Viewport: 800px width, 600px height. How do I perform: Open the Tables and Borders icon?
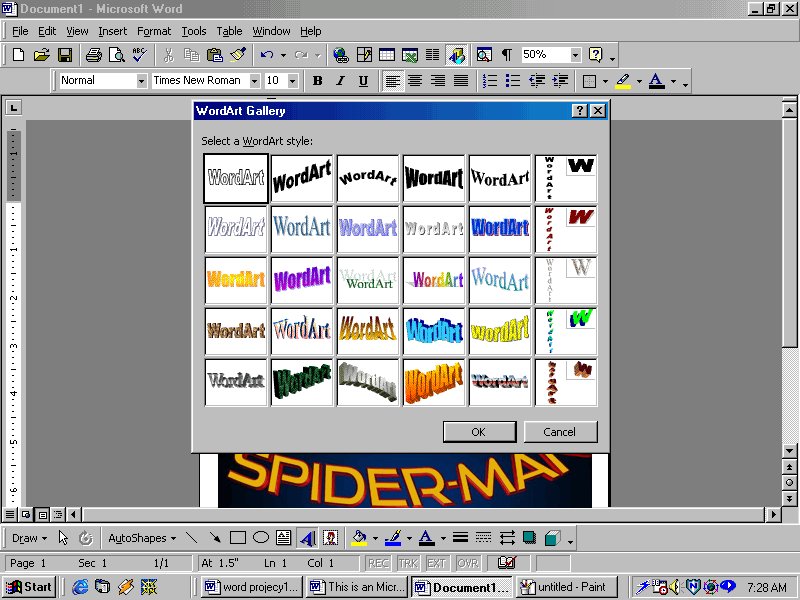click(x=364, y=55)
